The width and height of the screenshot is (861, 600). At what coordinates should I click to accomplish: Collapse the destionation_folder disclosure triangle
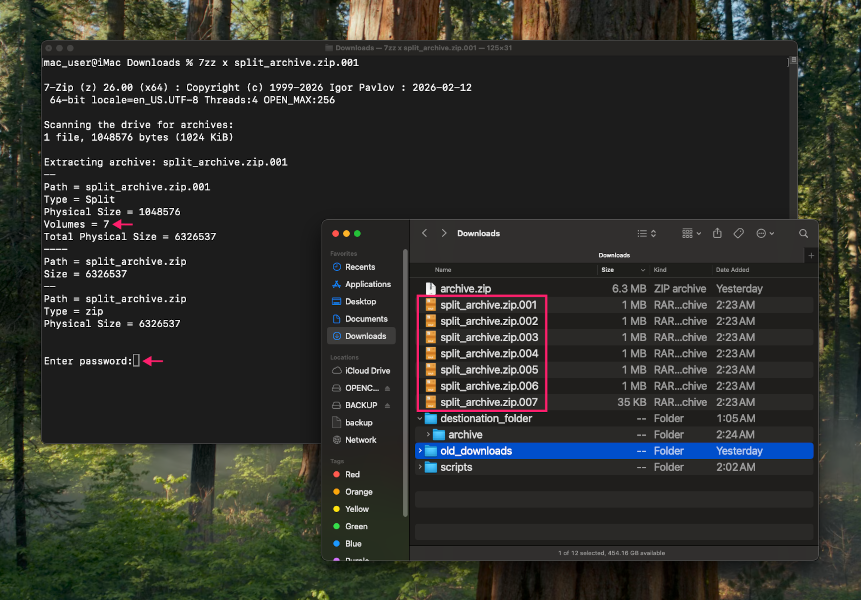click(420, 418)
